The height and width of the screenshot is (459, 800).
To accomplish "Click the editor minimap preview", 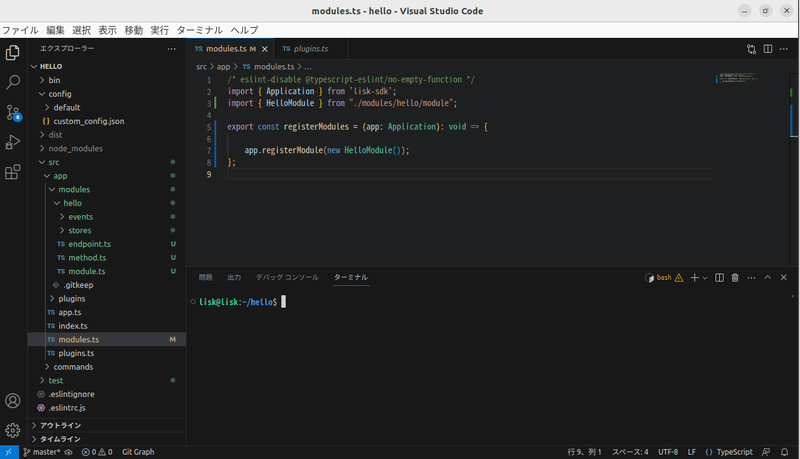I will pos(737,78).
